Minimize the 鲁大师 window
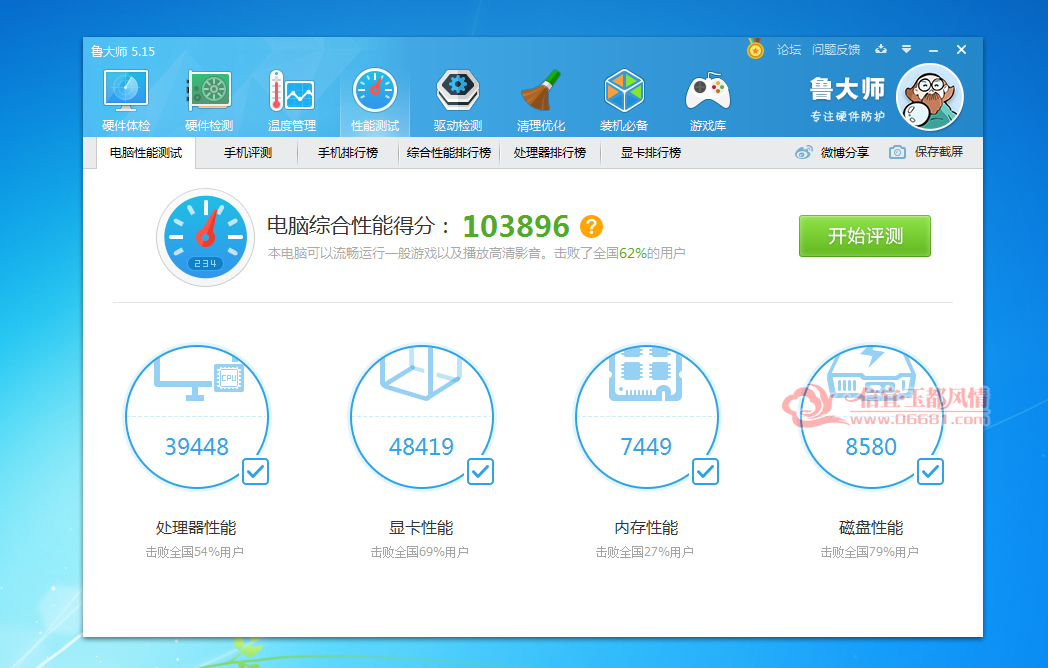 tap(934, 50)
